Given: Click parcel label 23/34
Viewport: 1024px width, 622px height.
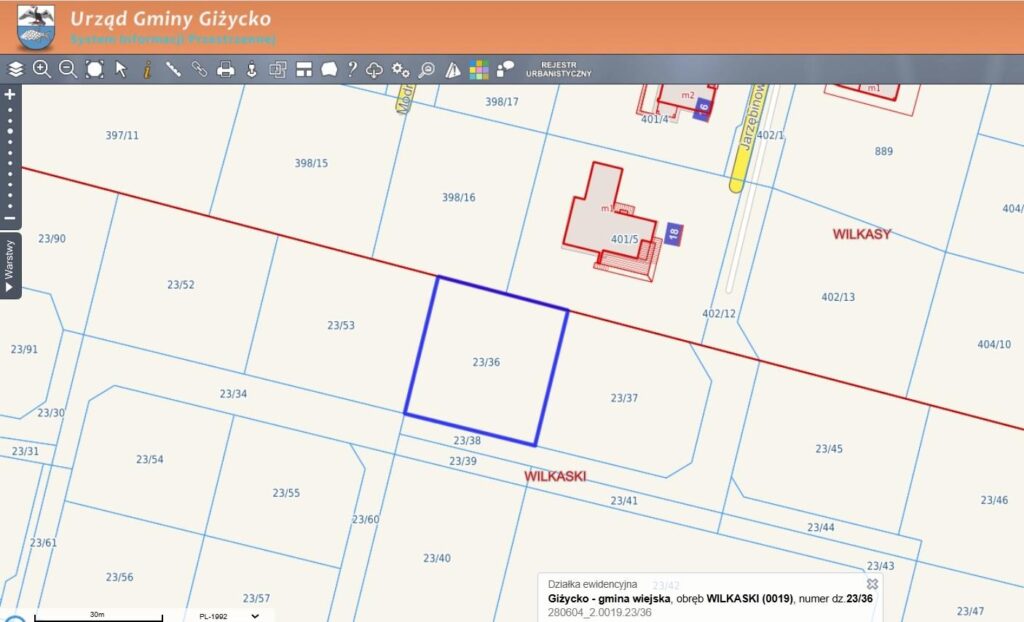Looking at the screenshot, I should [233, 394].
